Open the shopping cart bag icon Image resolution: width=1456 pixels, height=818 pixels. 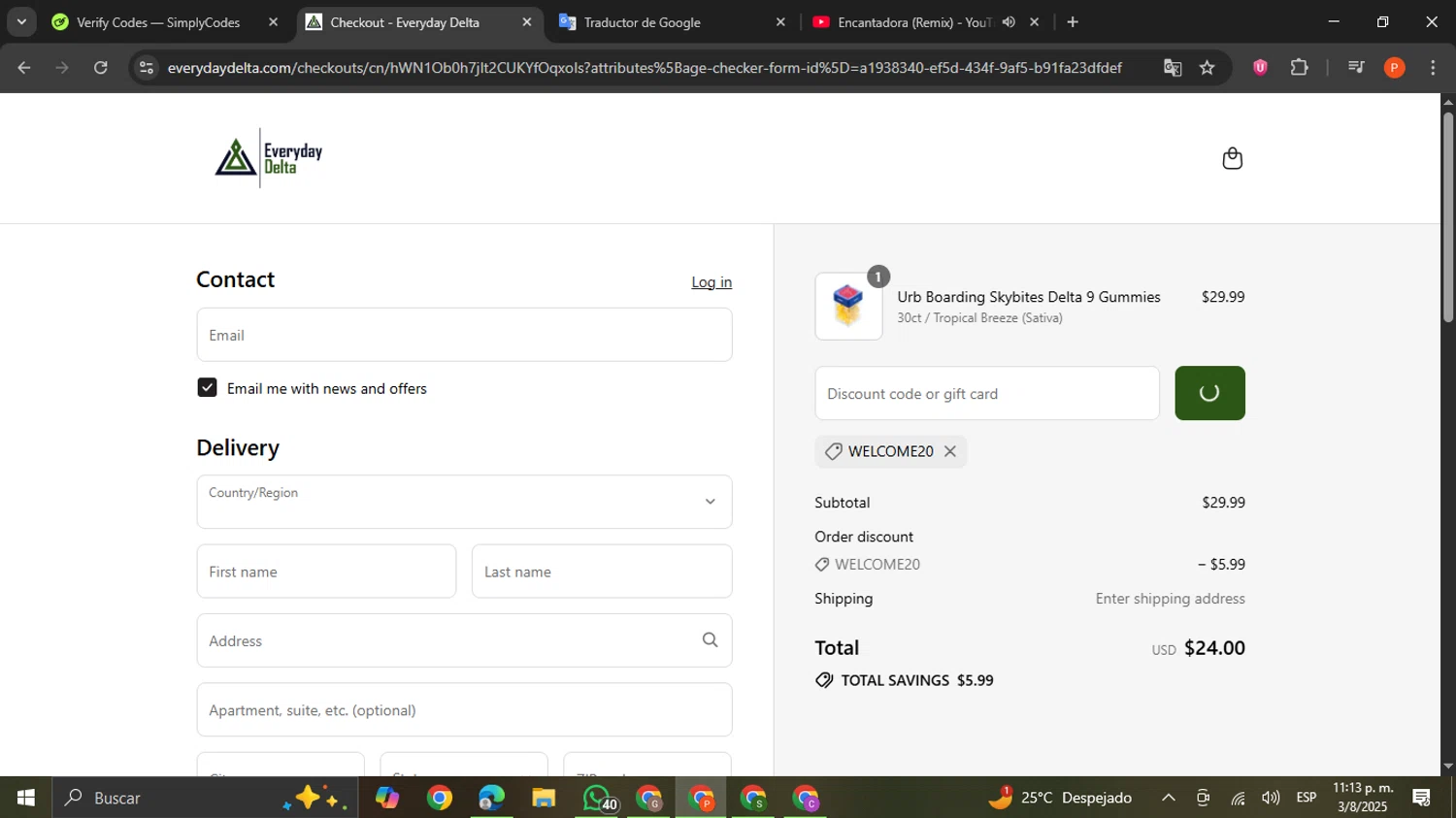click(1232, 158)
